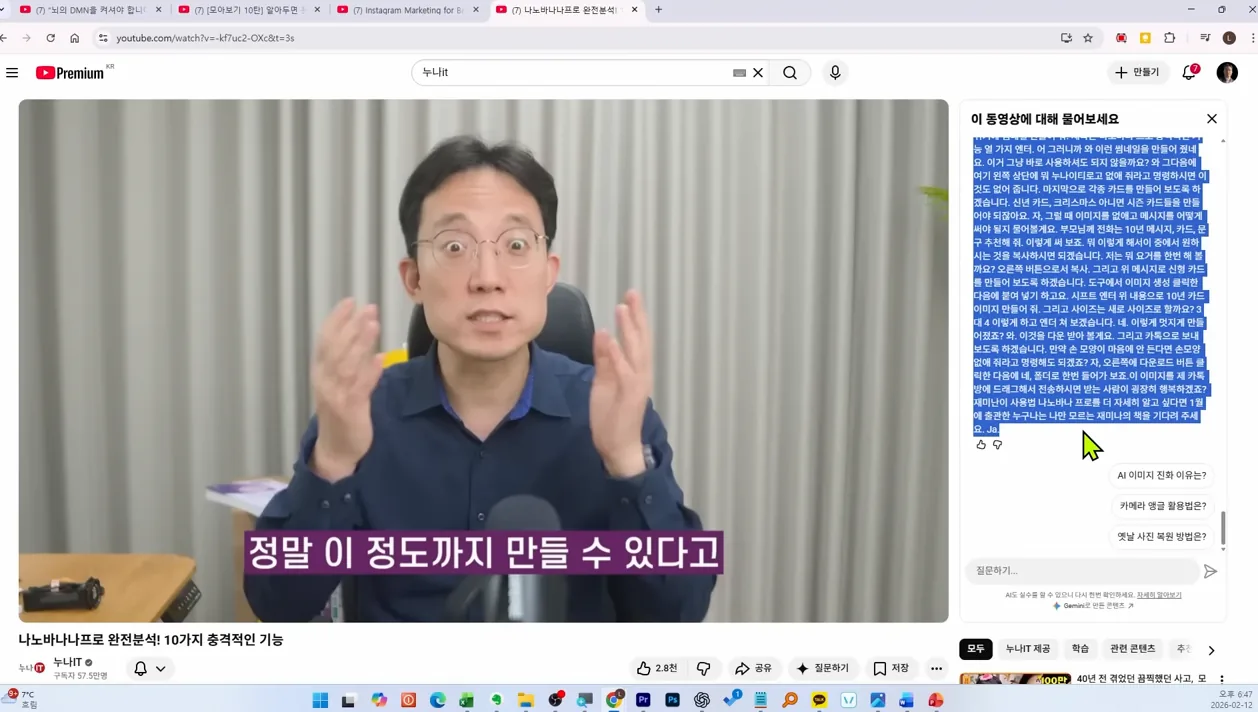Open the Windows Start menu
Image resolution: width=1258 pixels, height=712 pixels.
point(320,700)
